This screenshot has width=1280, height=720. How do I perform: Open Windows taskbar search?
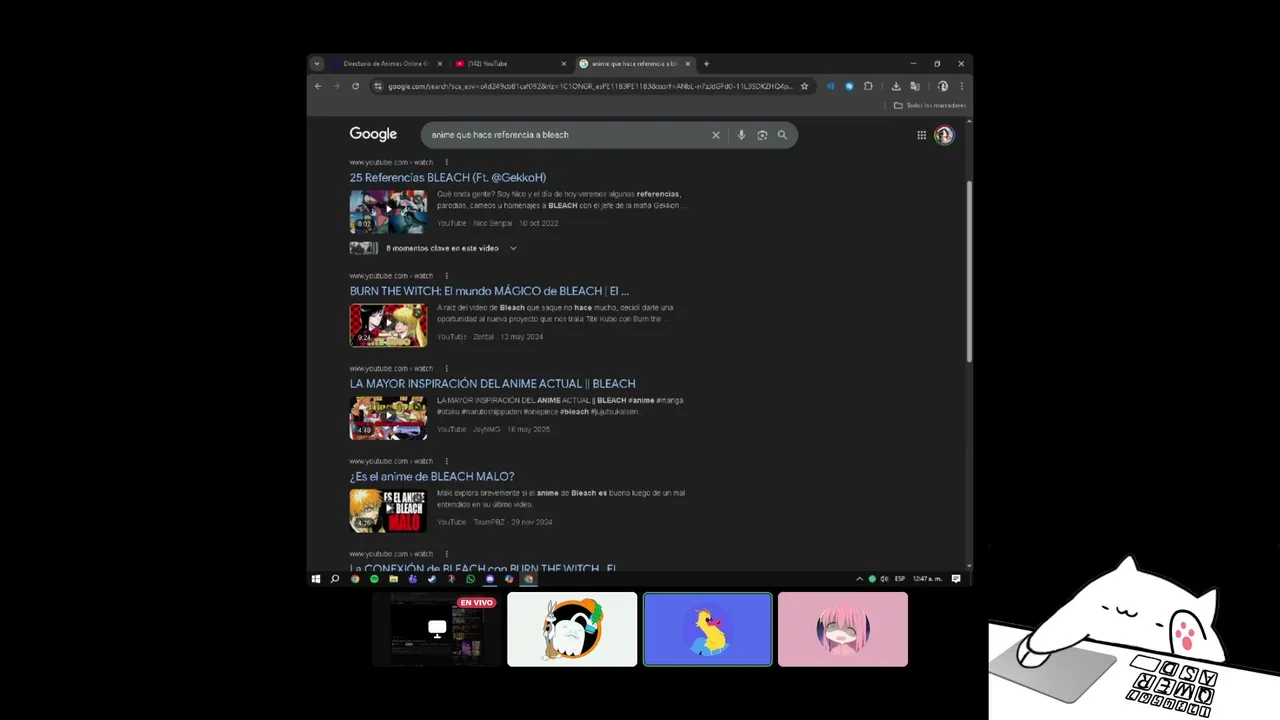pos(335,579)
